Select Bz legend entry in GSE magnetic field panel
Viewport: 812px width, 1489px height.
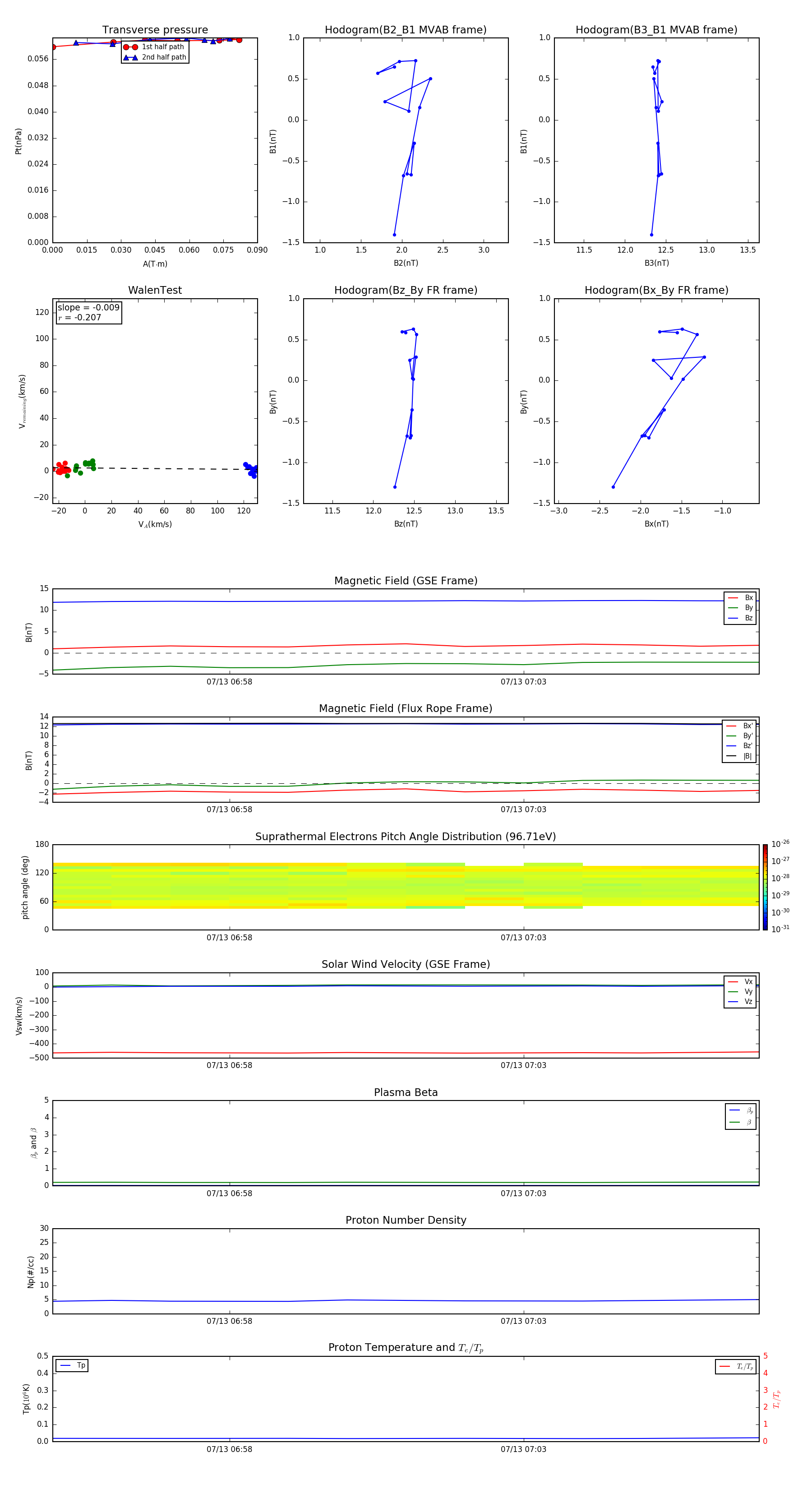[x=740, y=618]
